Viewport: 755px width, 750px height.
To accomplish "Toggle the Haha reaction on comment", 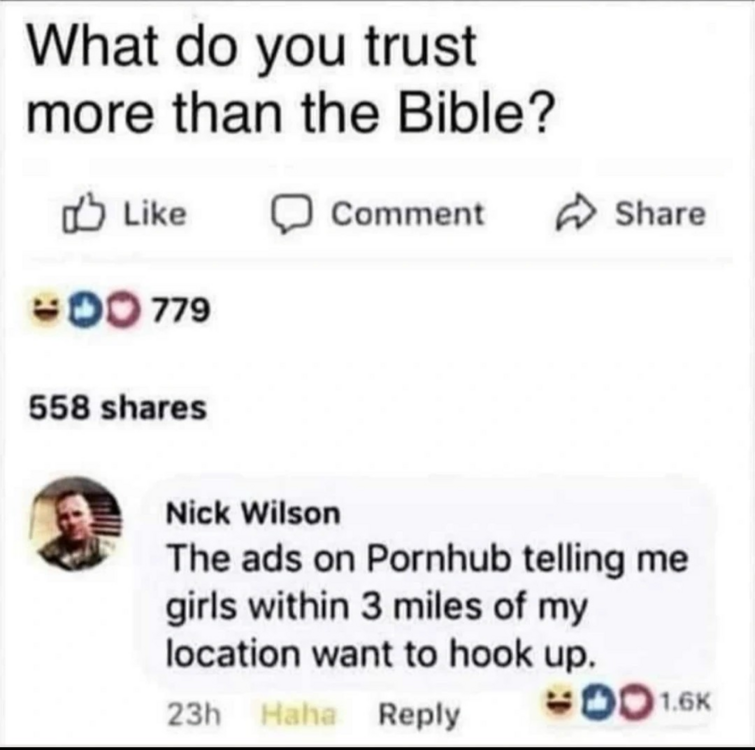I will tap(298, 714).
